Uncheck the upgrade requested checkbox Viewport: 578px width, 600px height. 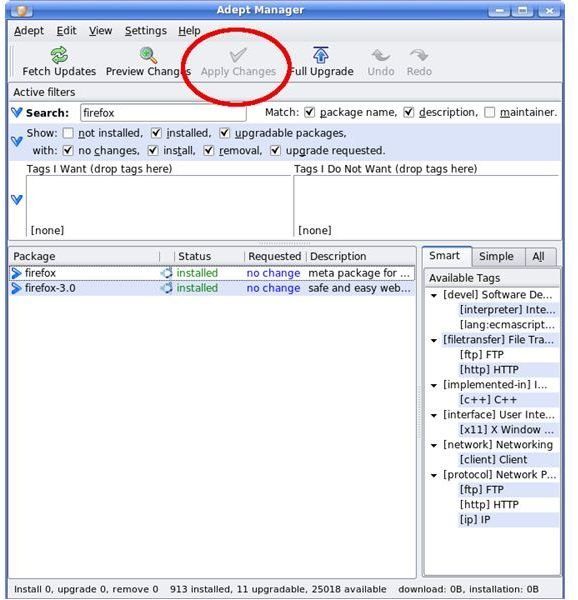(x=275, y=150)
